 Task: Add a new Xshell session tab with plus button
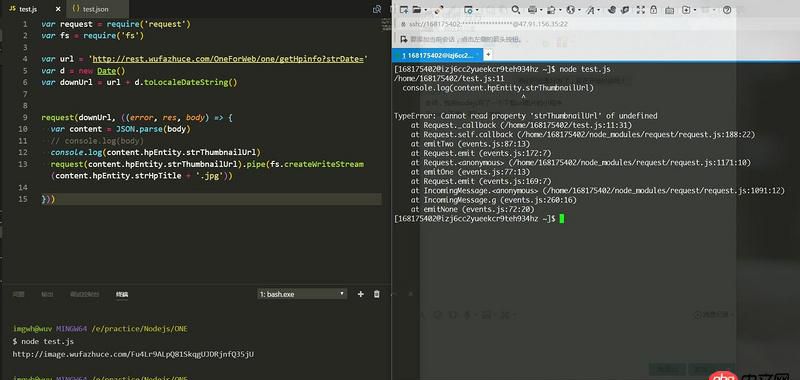pos(488,54)
